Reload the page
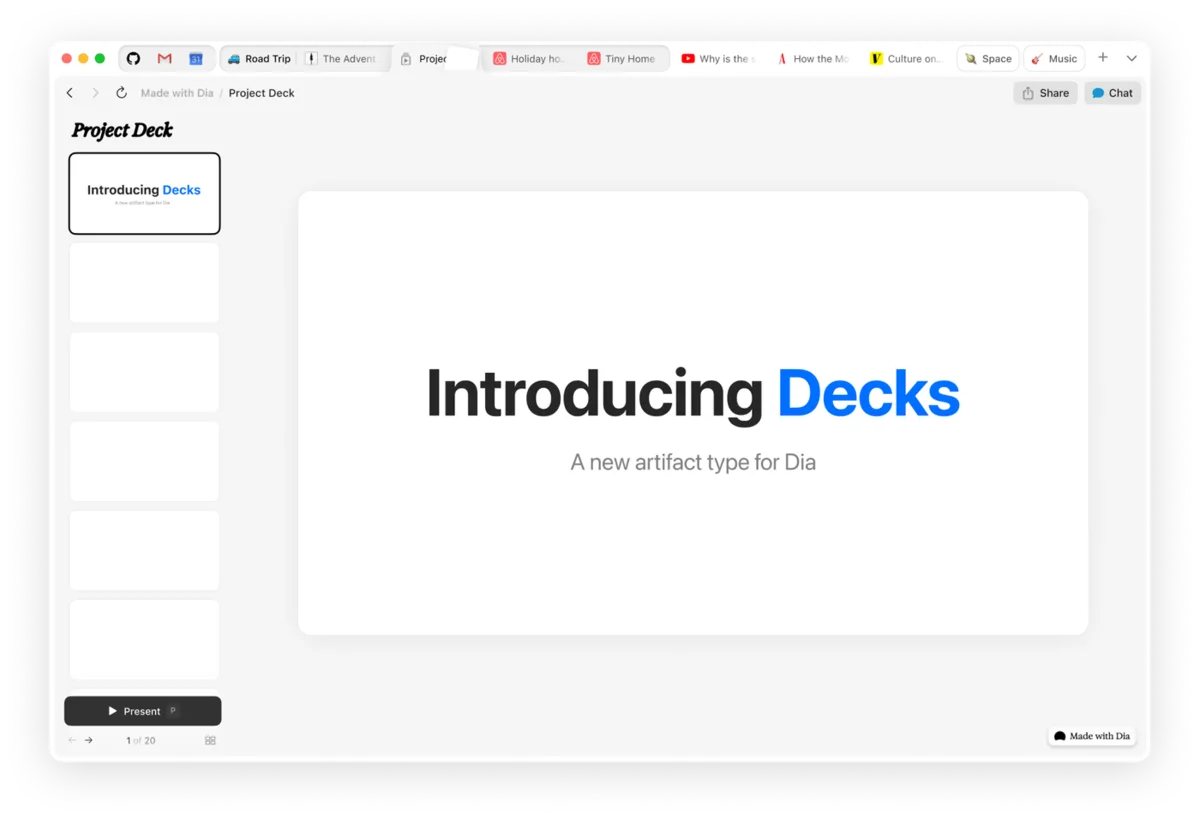This screenshot has height=819, width=1200. coord(121,93)
